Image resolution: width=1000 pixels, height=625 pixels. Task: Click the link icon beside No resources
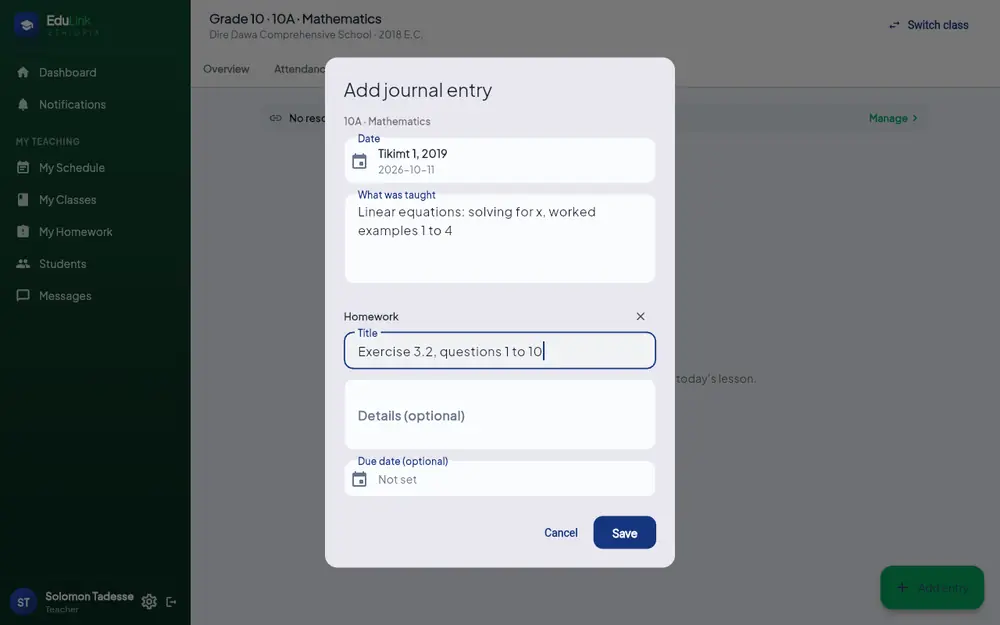pos(276,118)
